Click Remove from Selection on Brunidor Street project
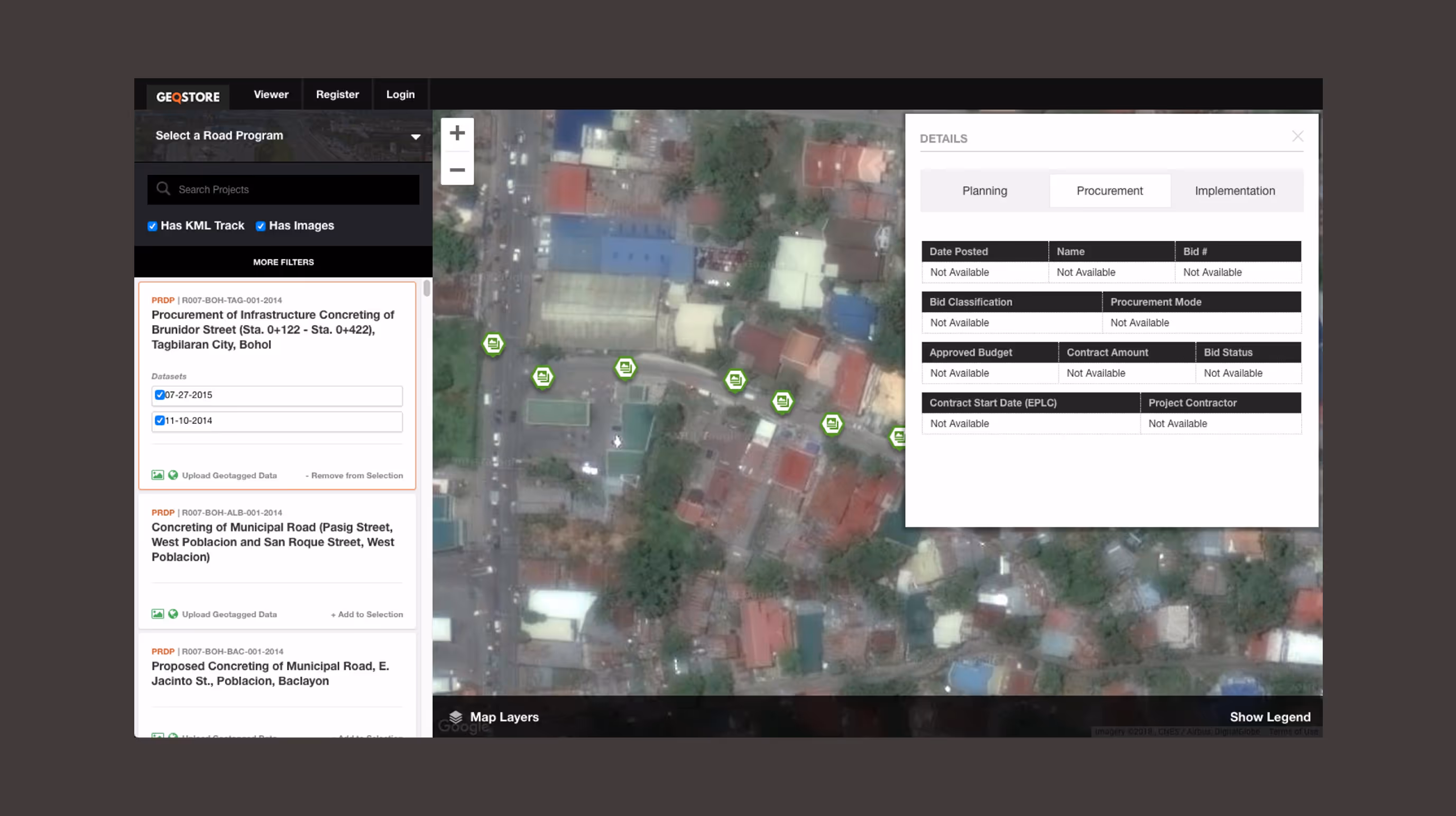Viewport: 1456px width, 816px height. (354, 475)
